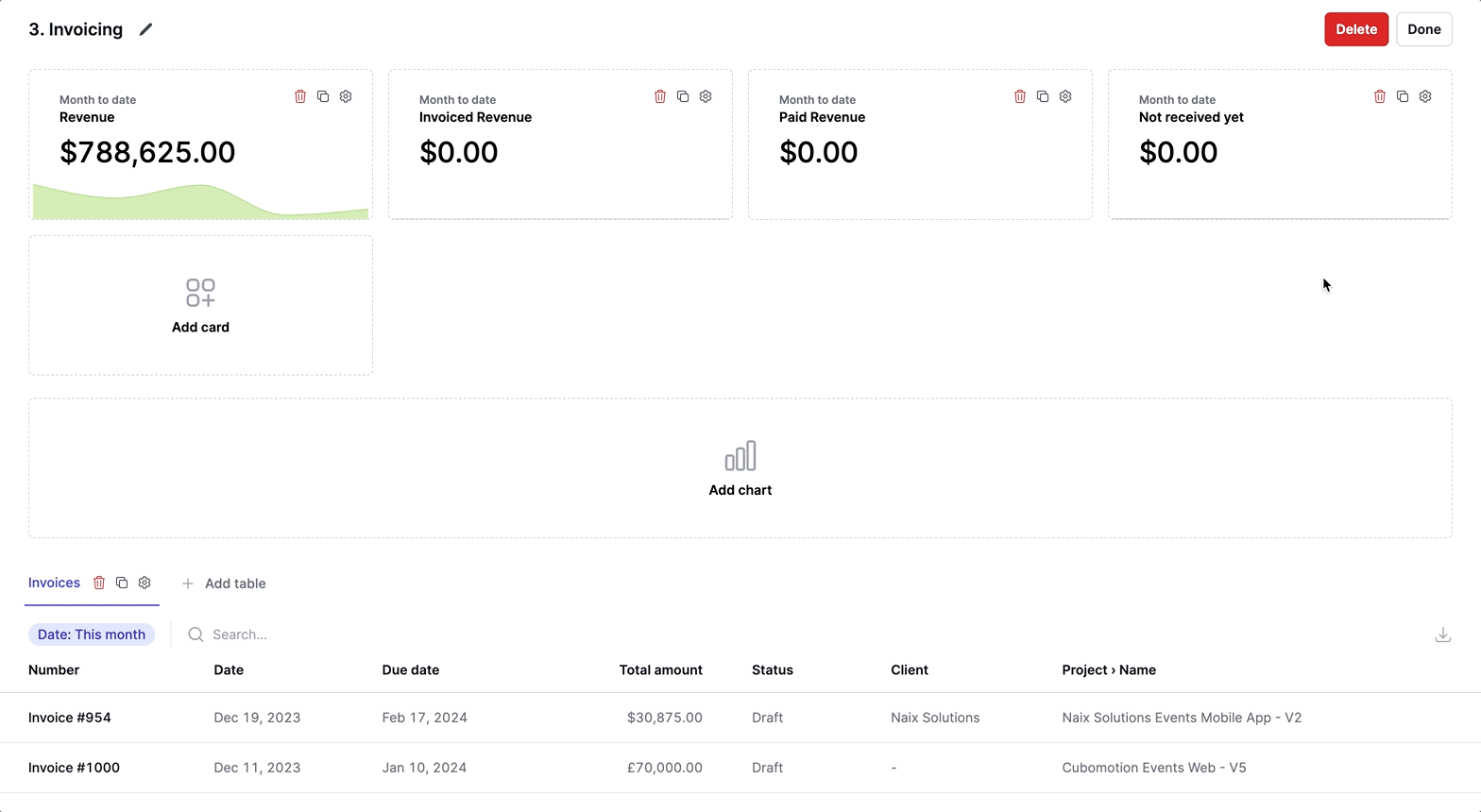Open settings gear on Invoices table tab
The width and height of the screenshot is (1481, 812).
pos(145,583)
